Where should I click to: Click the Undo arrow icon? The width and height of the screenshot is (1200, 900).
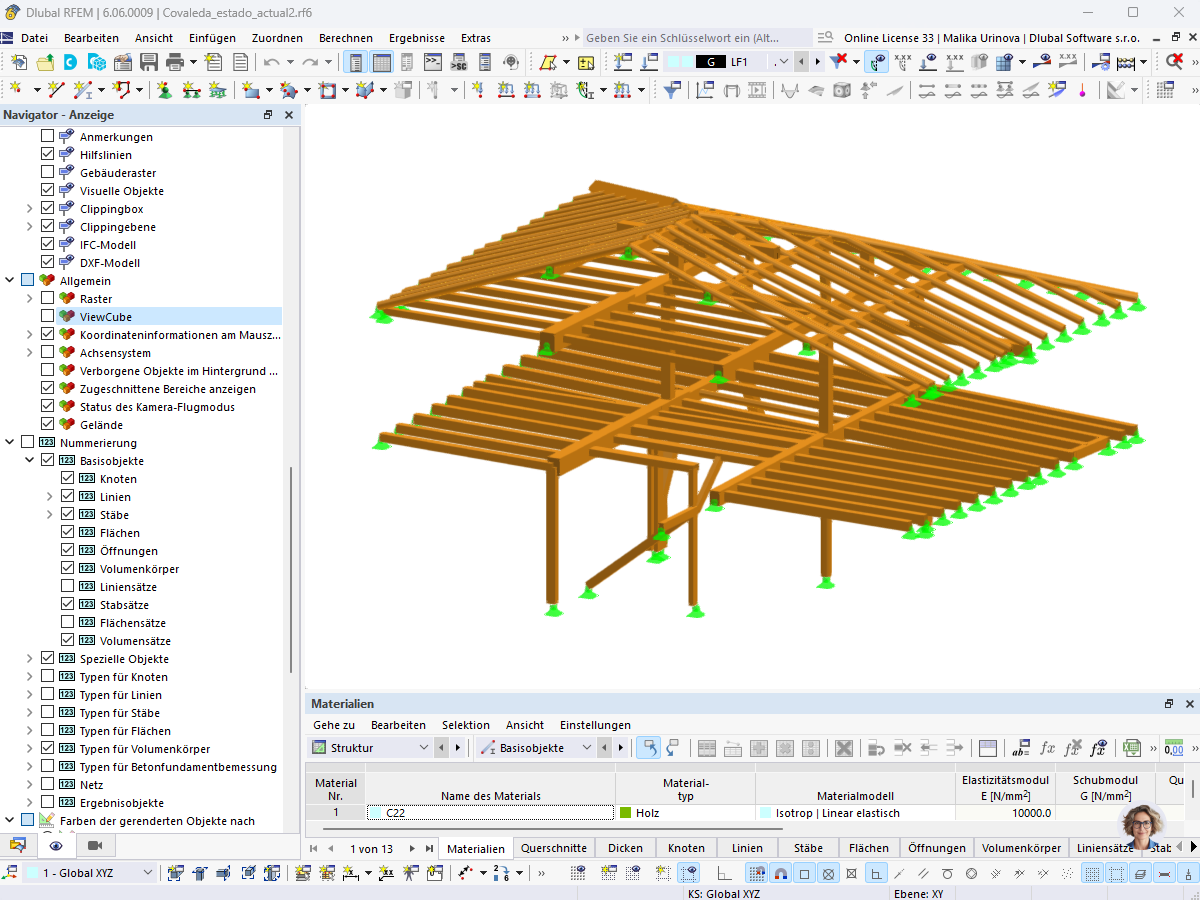(x=272, y=62)
